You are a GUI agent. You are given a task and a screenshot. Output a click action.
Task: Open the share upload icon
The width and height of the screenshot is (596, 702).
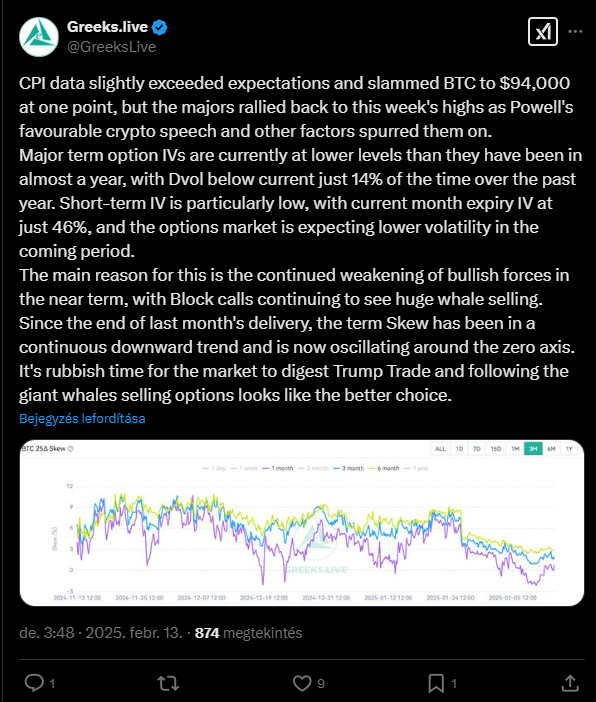pyautogui.click(x=570, y=683)
